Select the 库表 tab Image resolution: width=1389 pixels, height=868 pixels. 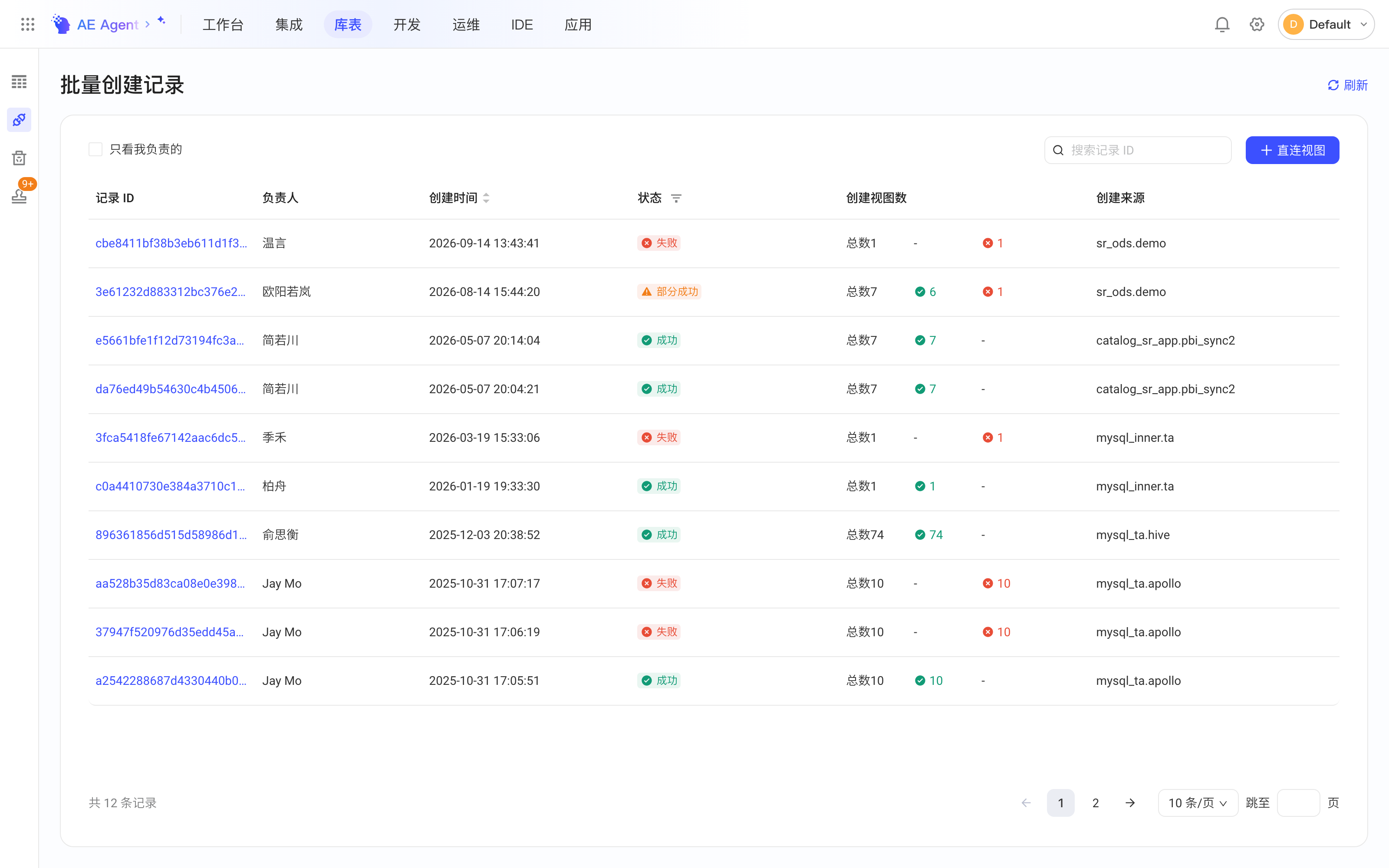pyautogui.click(x=348, y=25)
